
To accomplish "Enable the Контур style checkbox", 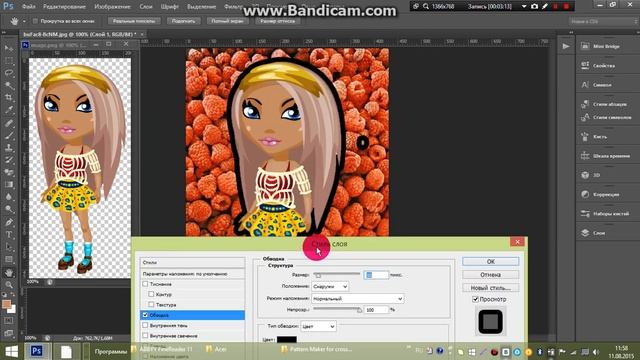I will pos(151,294).
